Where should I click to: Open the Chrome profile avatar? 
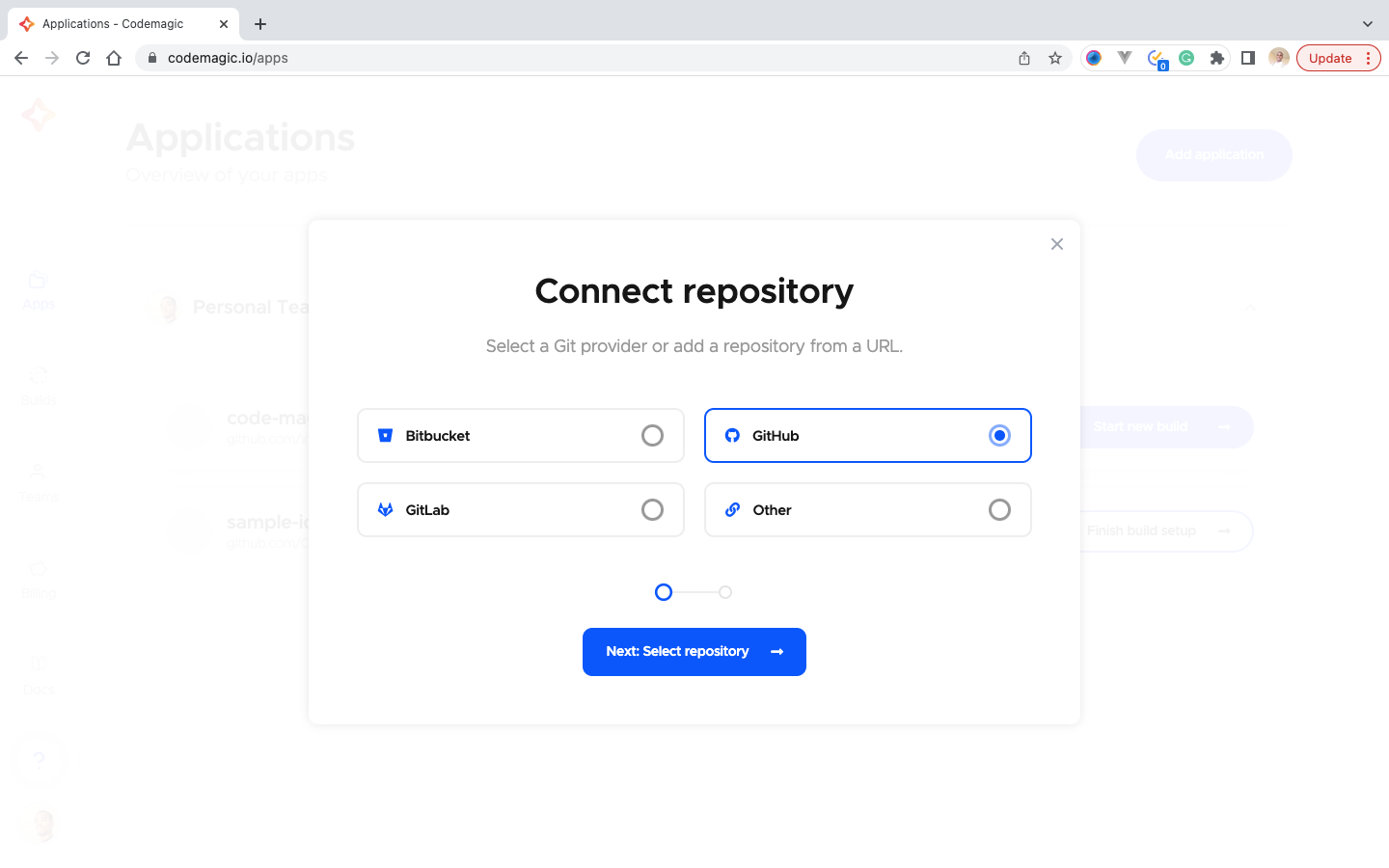1279,58
